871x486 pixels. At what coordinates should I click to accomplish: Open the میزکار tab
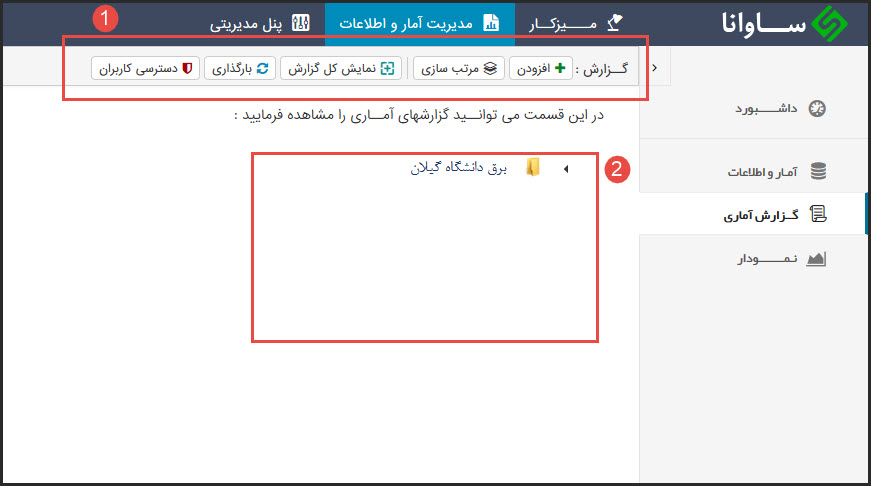[x=576, y=23]
